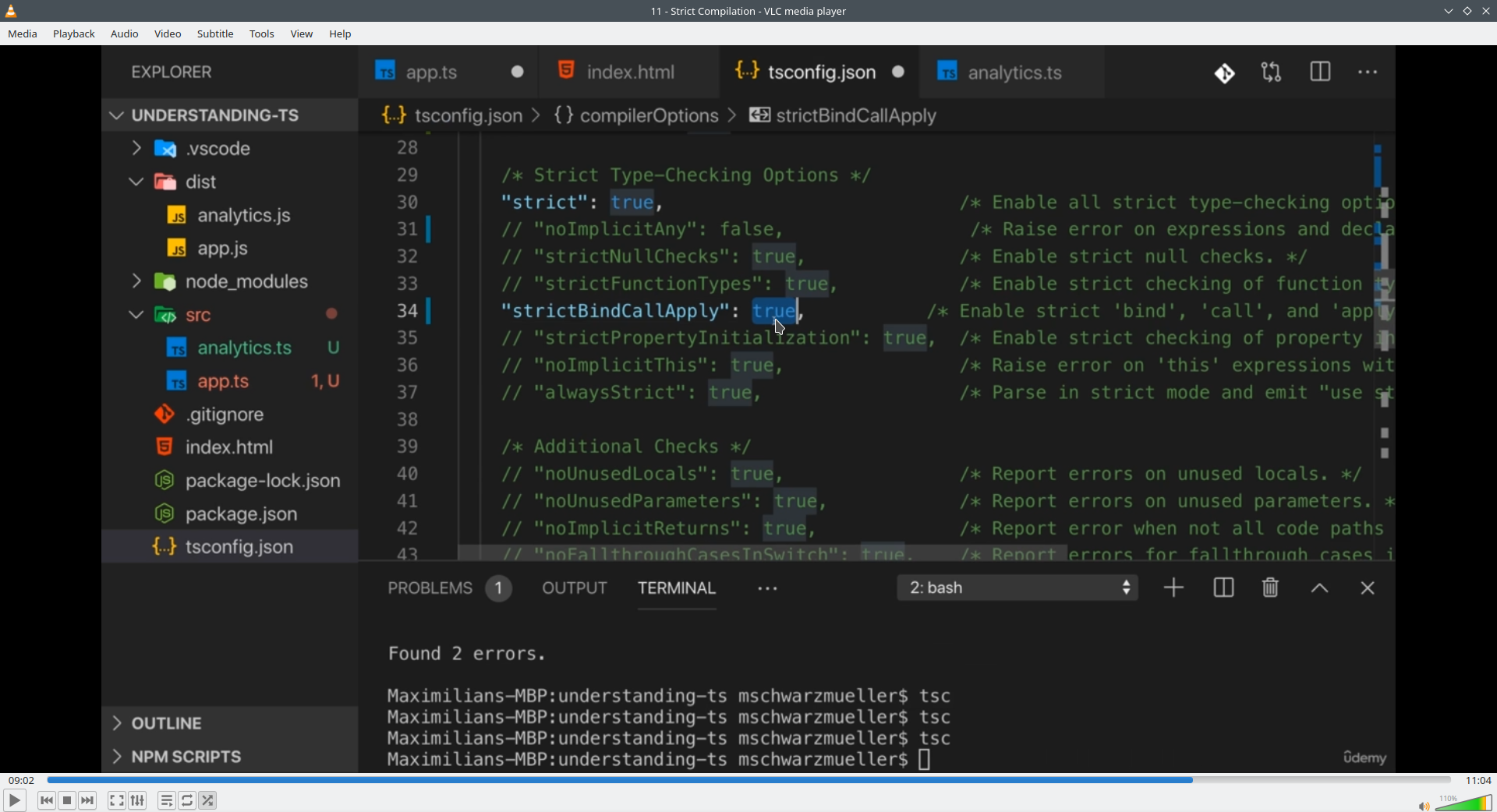Image resolution: width=1497 pixels, height=812 pixels.
Task: Open the Audio menu
Action: [125, 34]
